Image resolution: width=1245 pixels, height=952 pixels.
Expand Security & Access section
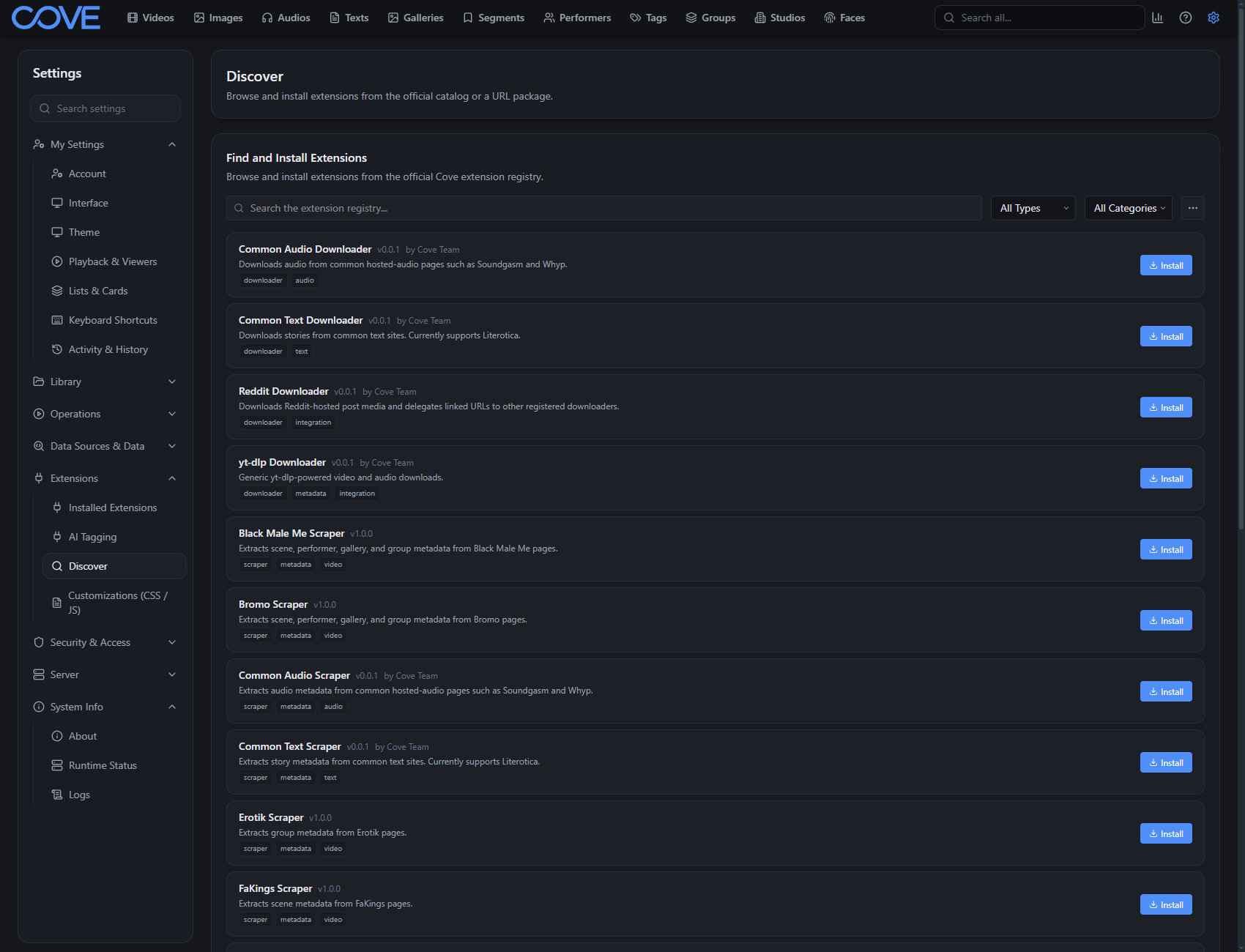(x=105, y=642)
